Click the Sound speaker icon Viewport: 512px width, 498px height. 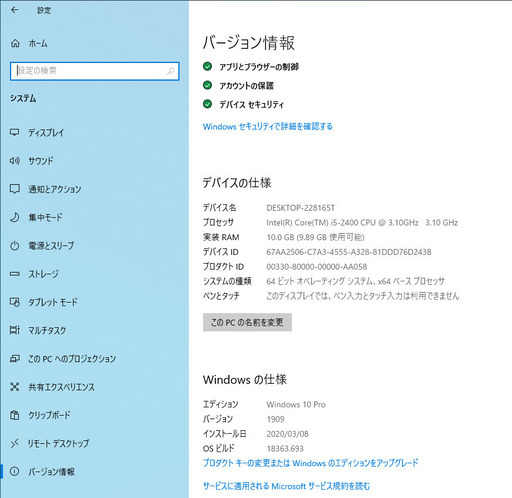14,161
